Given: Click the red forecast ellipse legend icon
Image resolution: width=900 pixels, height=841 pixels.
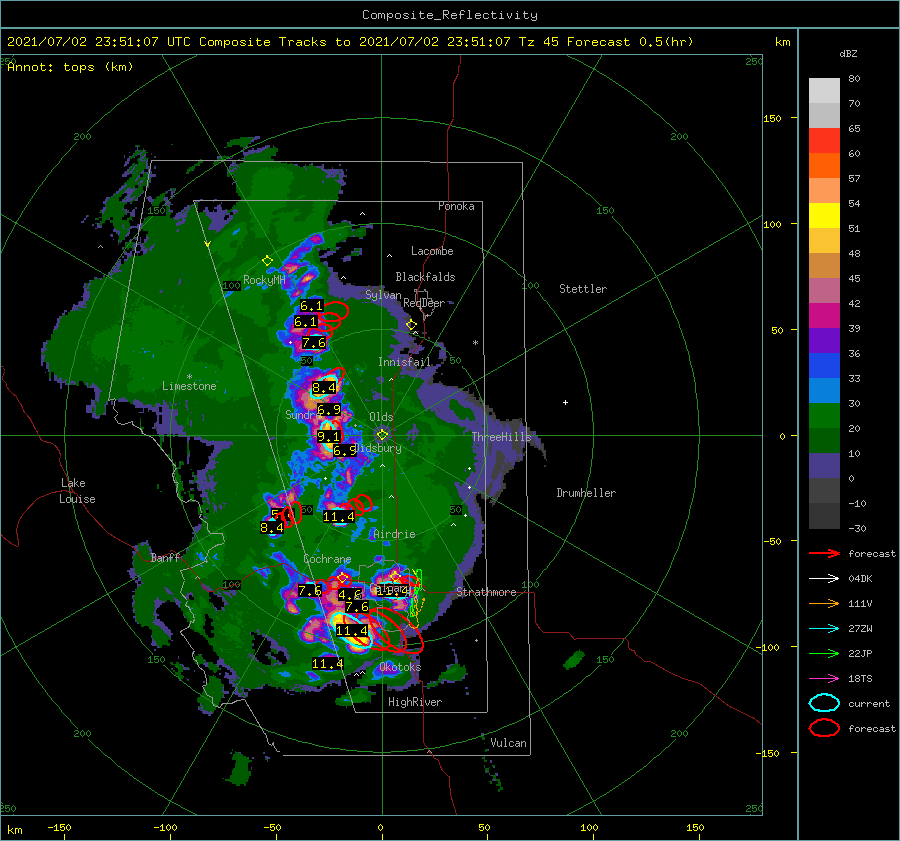Looking at the screenshot, I should (824, 728).
